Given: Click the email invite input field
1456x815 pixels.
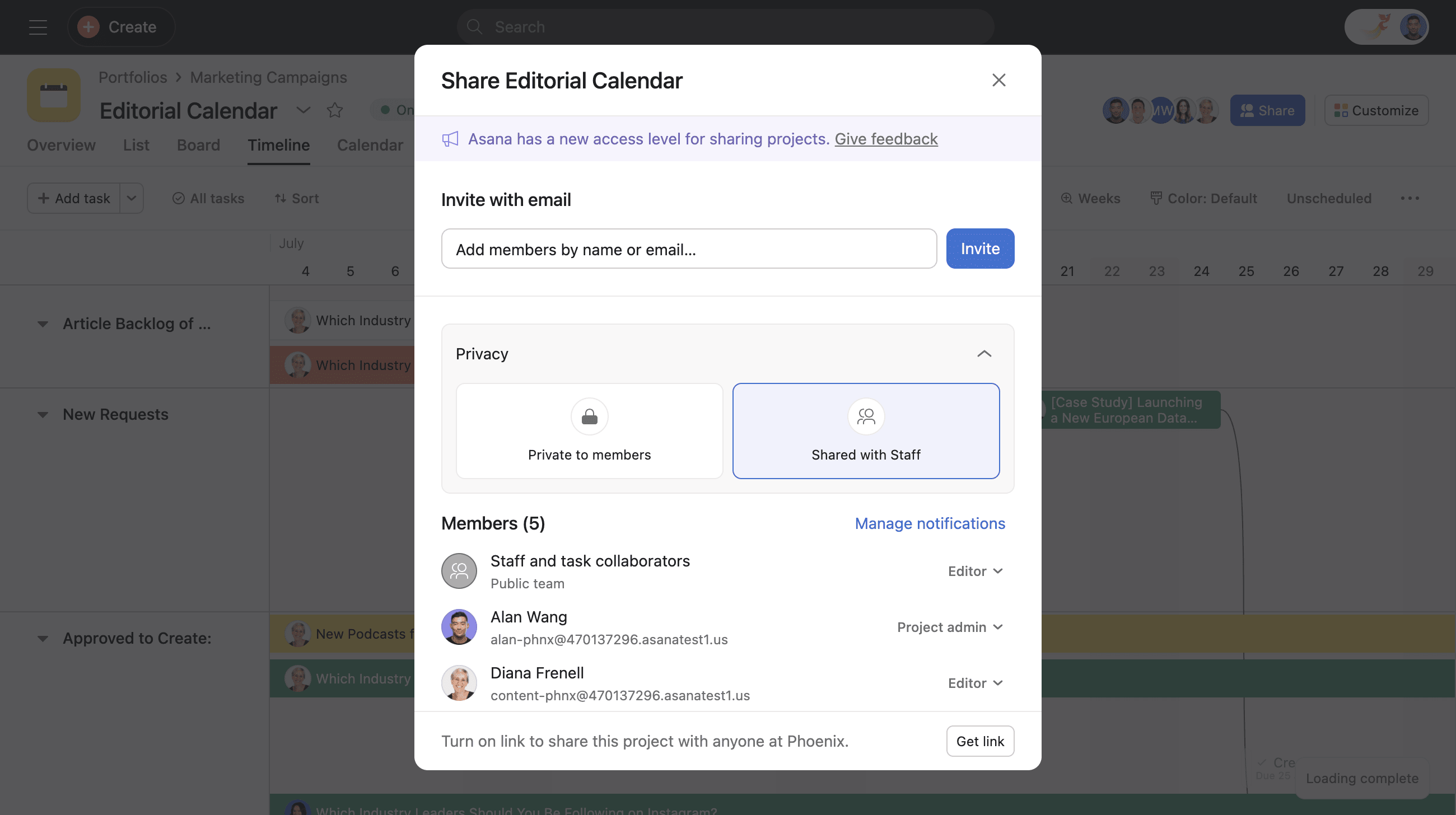Looking at the screenshot, I should pyautogui.click(x=689, y=248).
